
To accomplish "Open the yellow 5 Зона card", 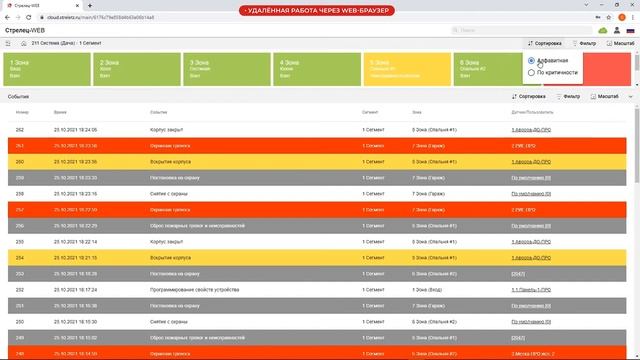I will point(407,69).
